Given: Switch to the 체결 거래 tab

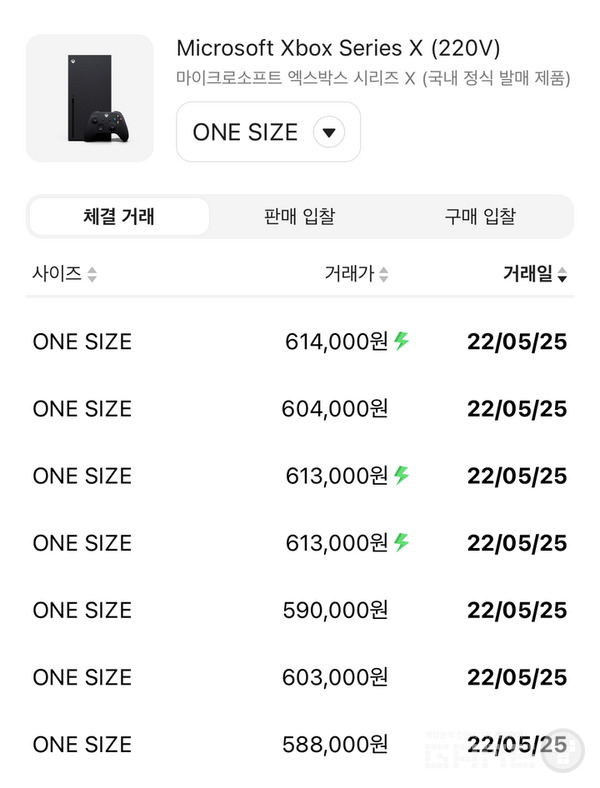Looking at the screenshot, I should point(119,216).
